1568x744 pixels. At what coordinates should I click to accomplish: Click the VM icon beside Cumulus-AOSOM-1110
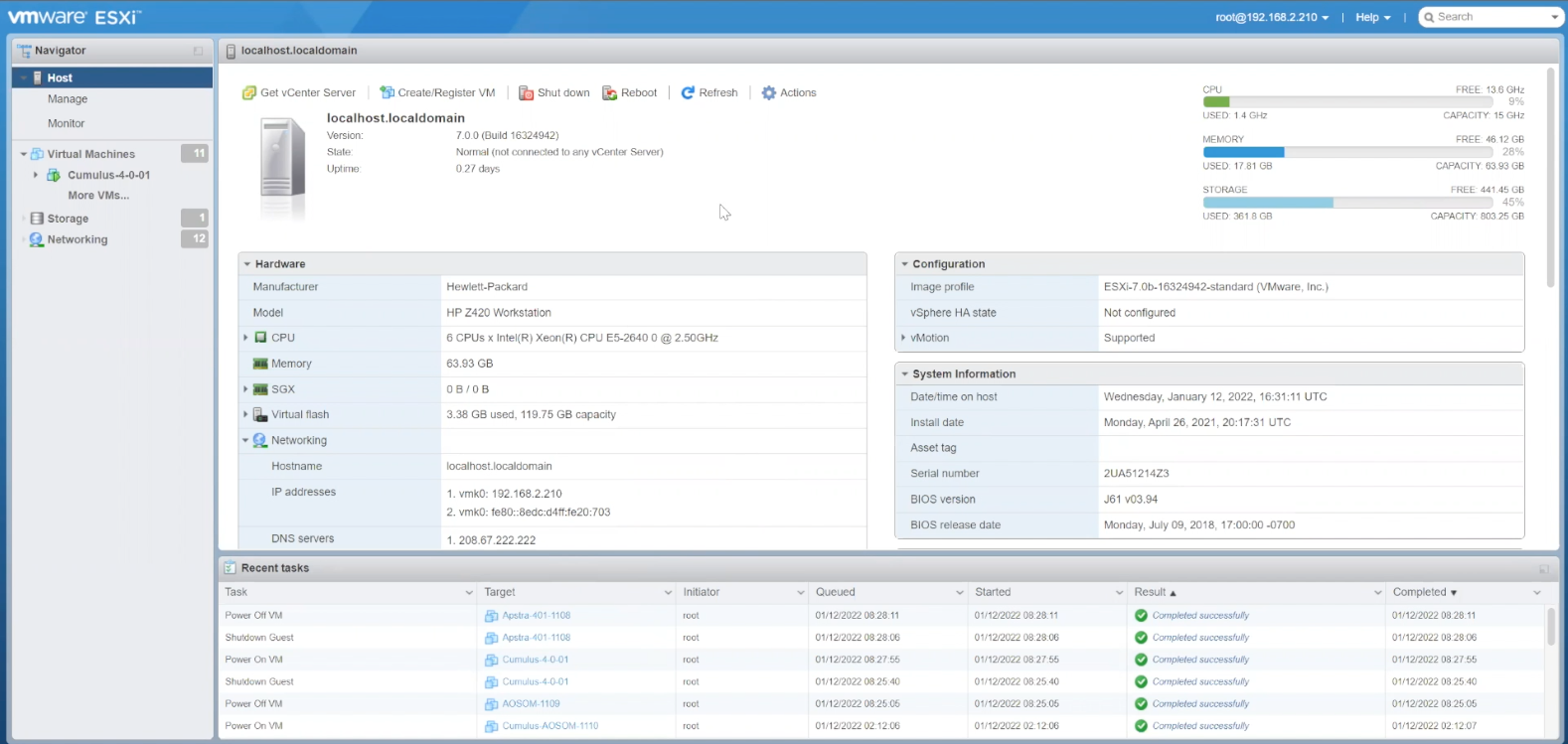click(x=491, y=726)
